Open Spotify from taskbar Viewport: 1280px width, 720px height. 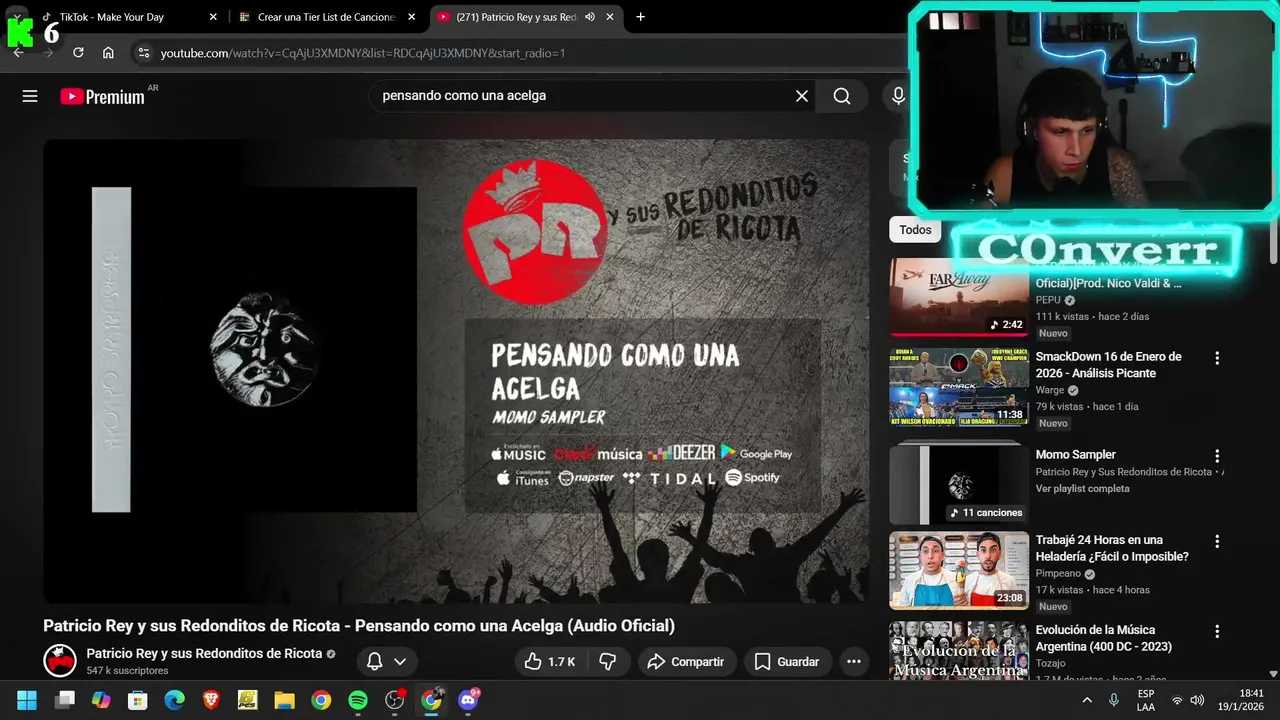[358, 700]
